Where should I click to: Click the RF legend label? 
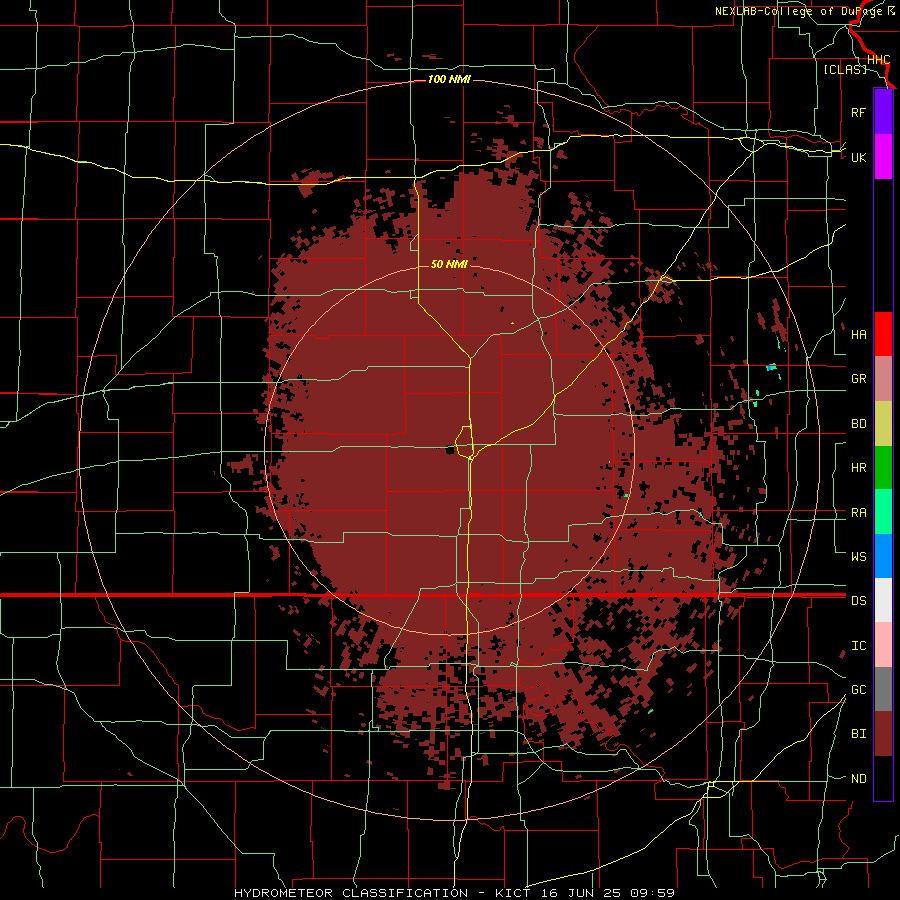(x=859, y=112)
